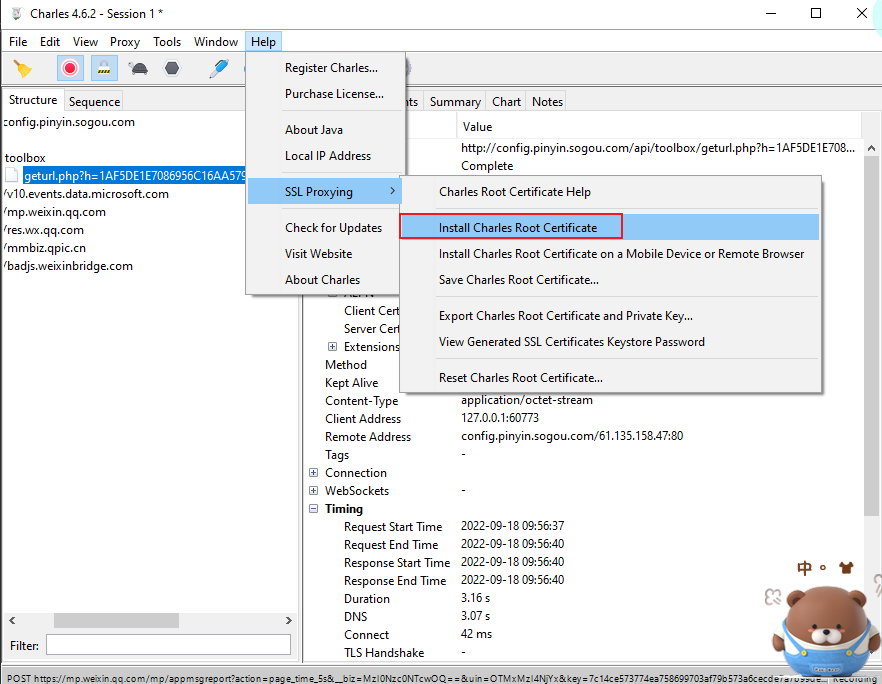Select Reset Charles Root Certificate menu item

pos(520,378)
